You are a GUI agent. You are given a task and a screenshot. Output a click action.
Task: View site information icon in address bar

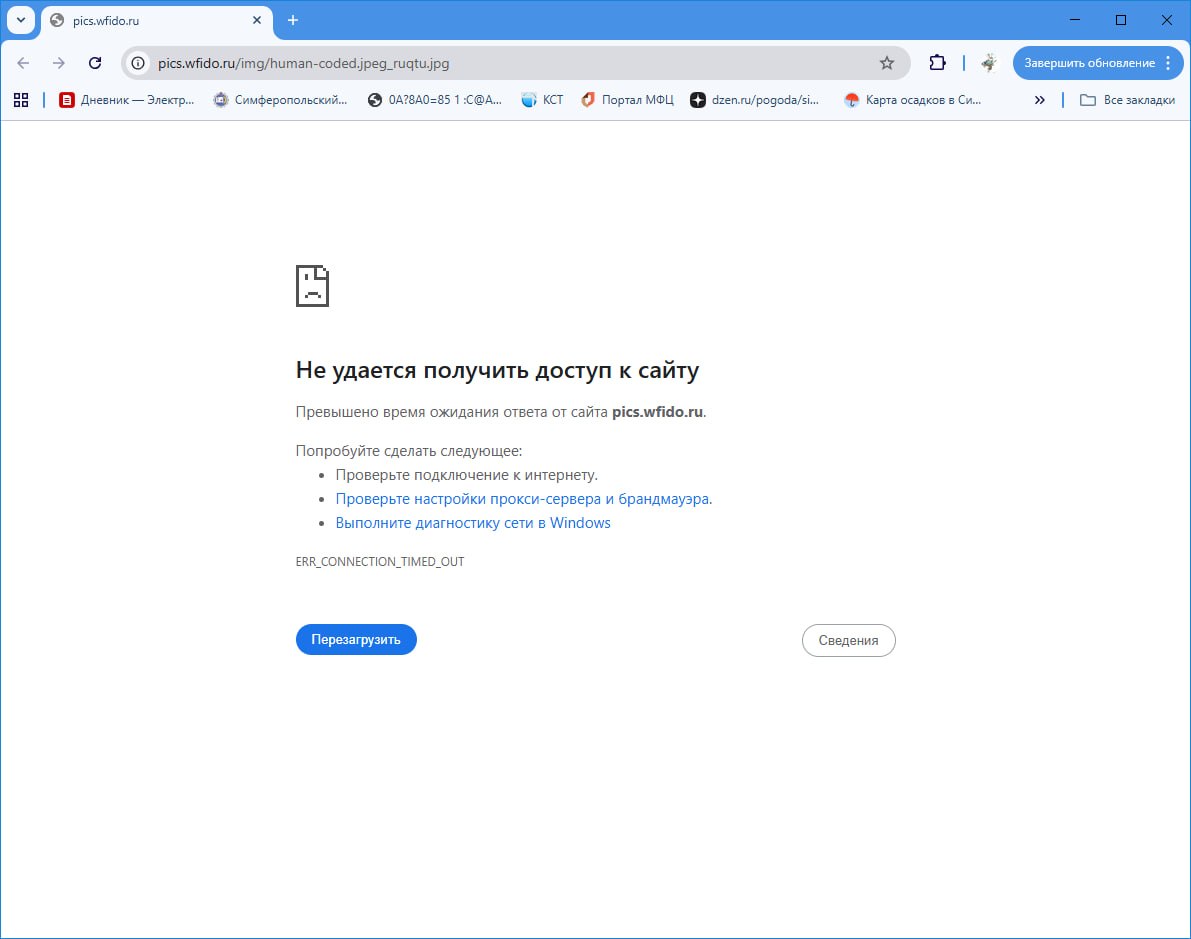139,63
